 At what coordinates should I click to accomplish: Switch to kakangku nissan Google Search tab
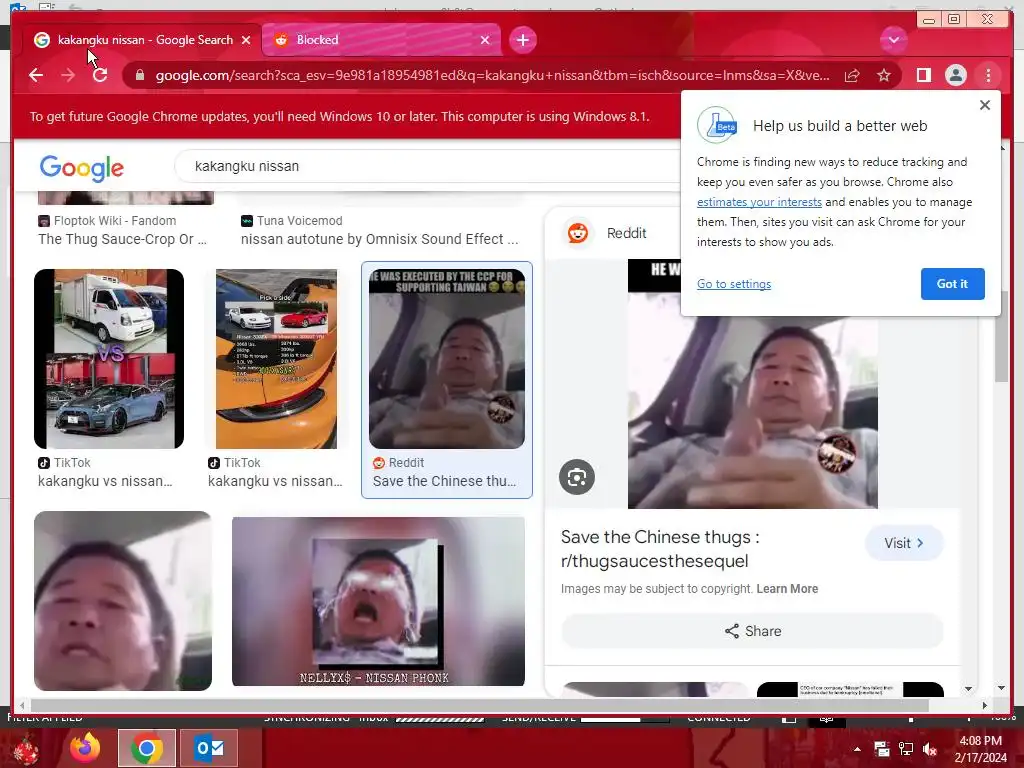[144, 40]
